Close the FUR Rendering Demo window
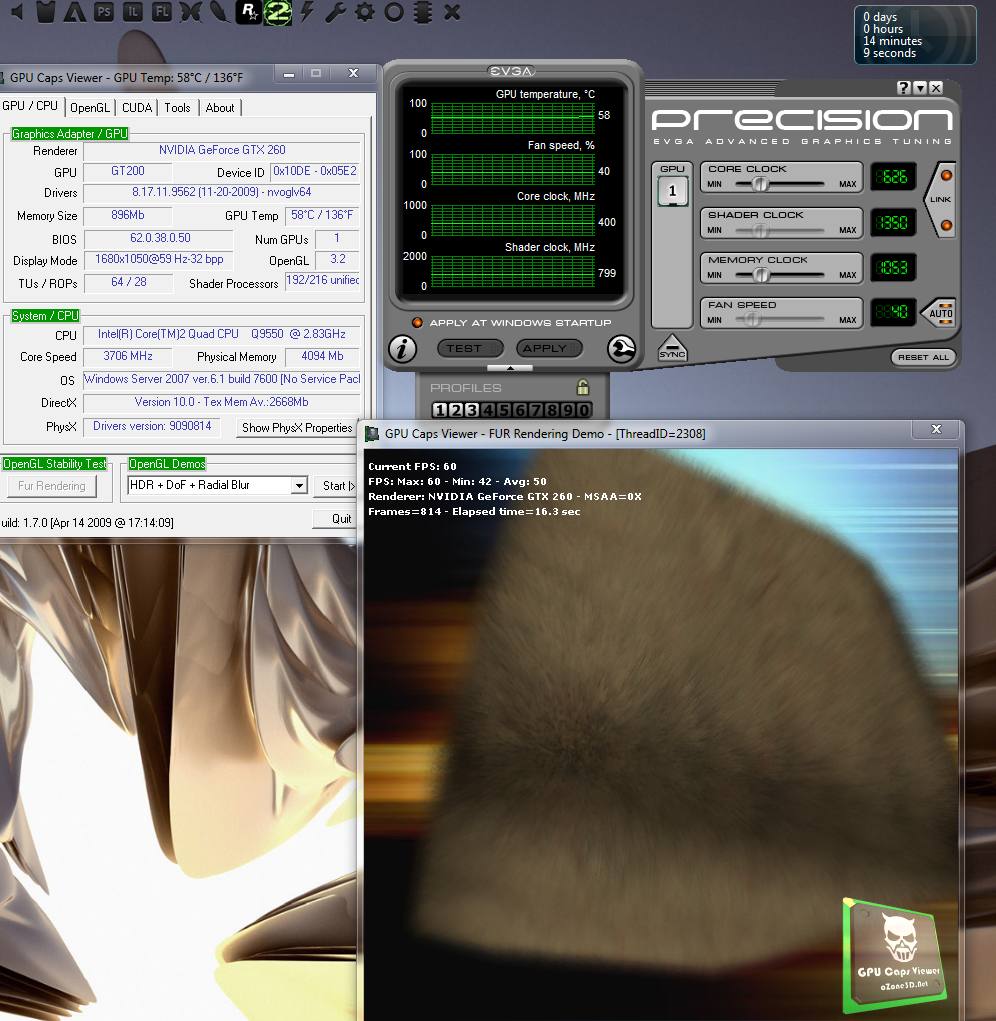Screen dimensions: 996x1021 pyautogui.click(x=936, y=429)
